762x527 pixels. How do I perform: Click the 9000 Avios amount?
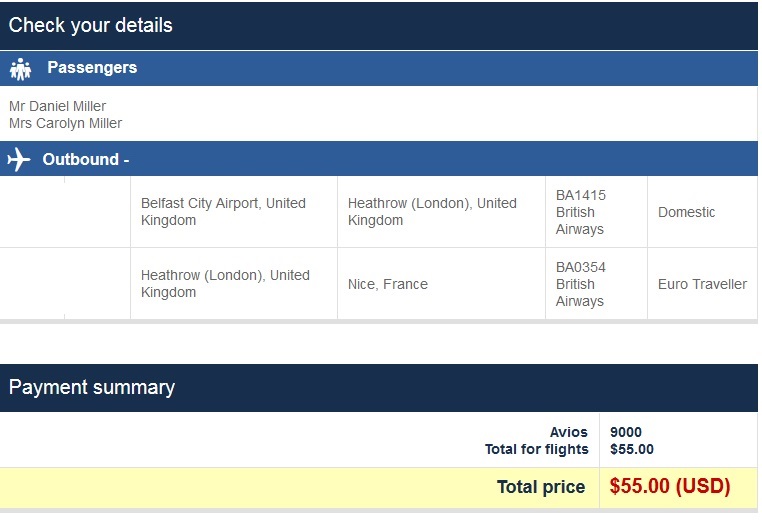coord(626,432)
